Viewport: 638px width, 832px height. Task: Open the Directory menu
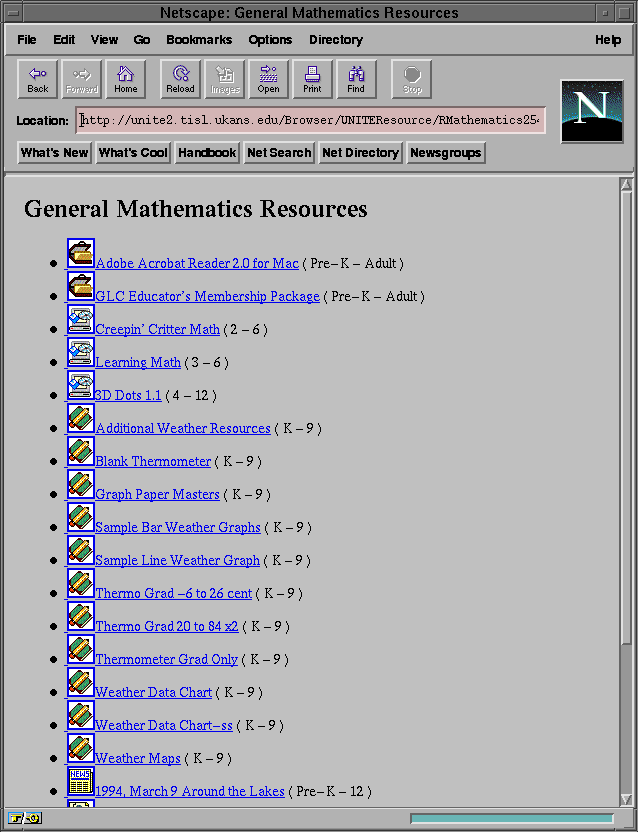tap(336, 40)
